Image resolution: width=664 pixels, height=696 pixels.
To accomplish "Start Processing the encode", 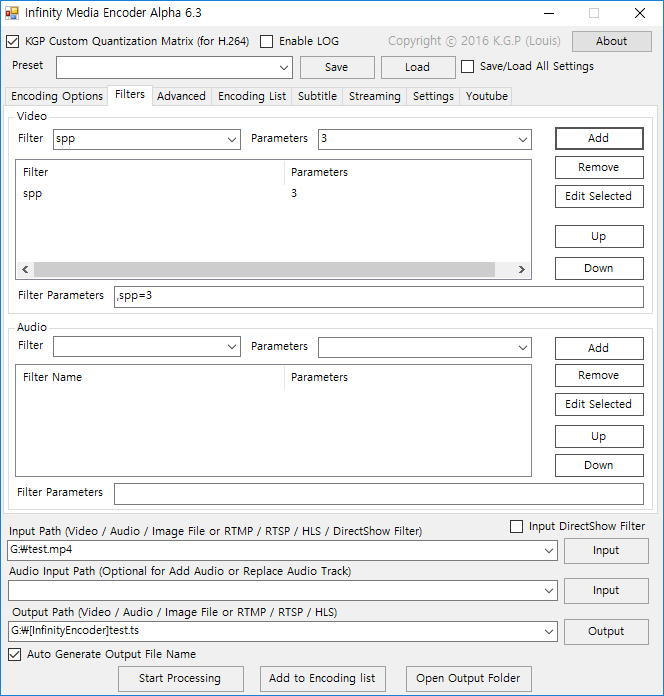I will [x=181, y=679].
